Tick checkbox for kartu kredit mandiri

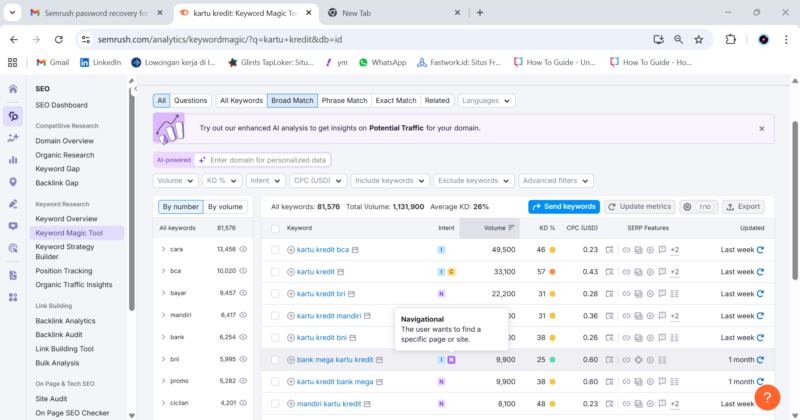pos(275,316)
